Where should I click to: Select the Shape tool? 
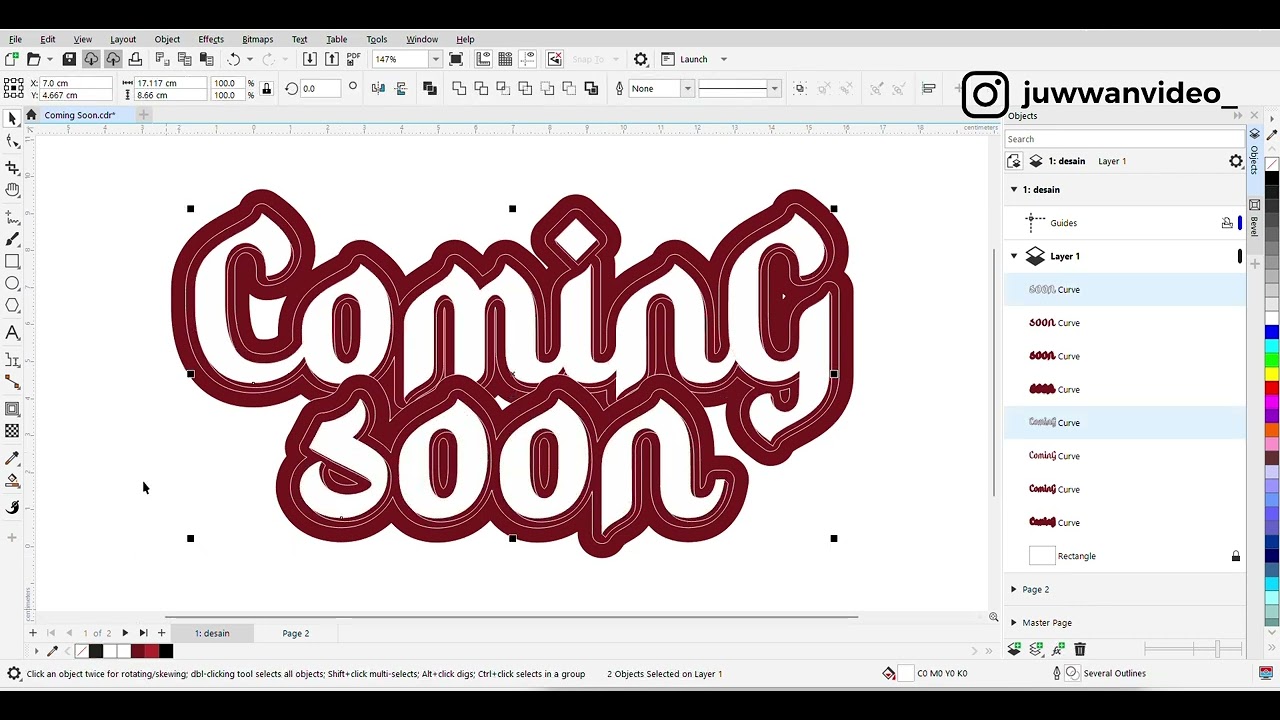coord(12,142)
